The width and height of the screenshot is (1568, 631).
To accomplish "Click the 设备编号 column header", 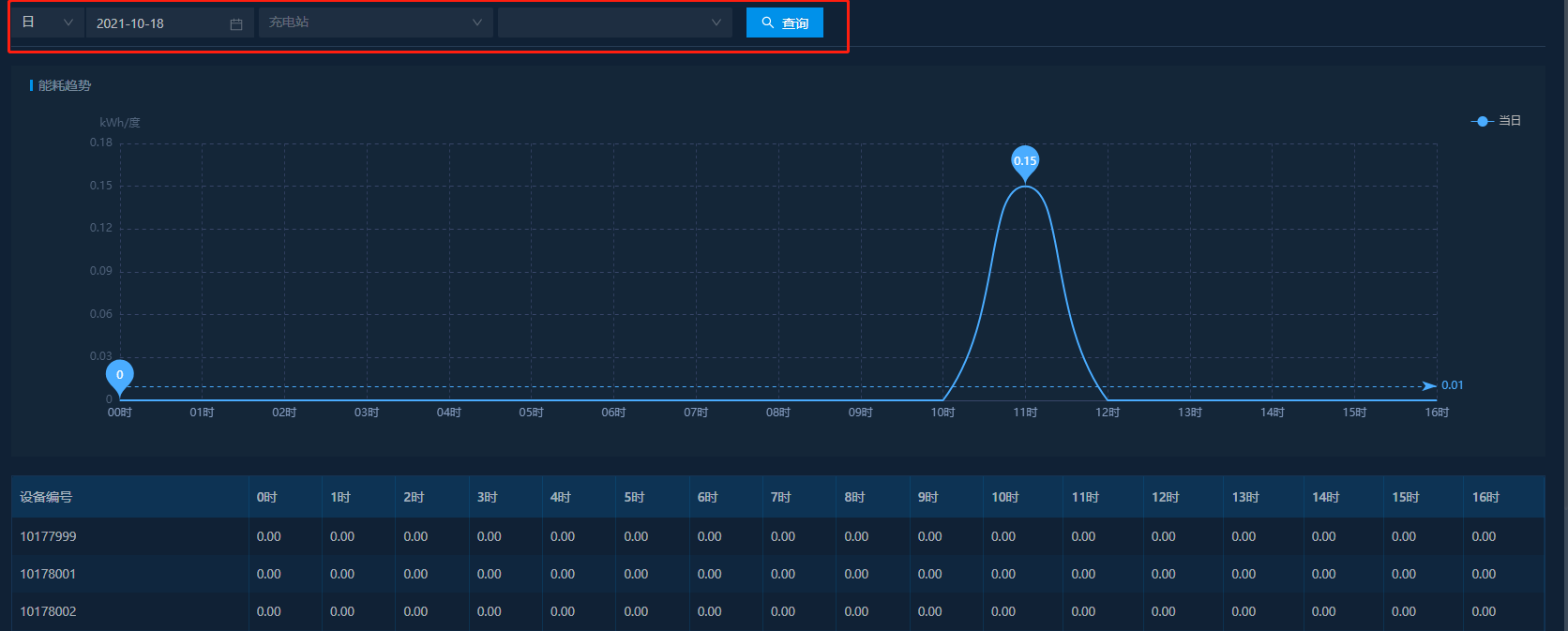I will click(x=46, y=497).
